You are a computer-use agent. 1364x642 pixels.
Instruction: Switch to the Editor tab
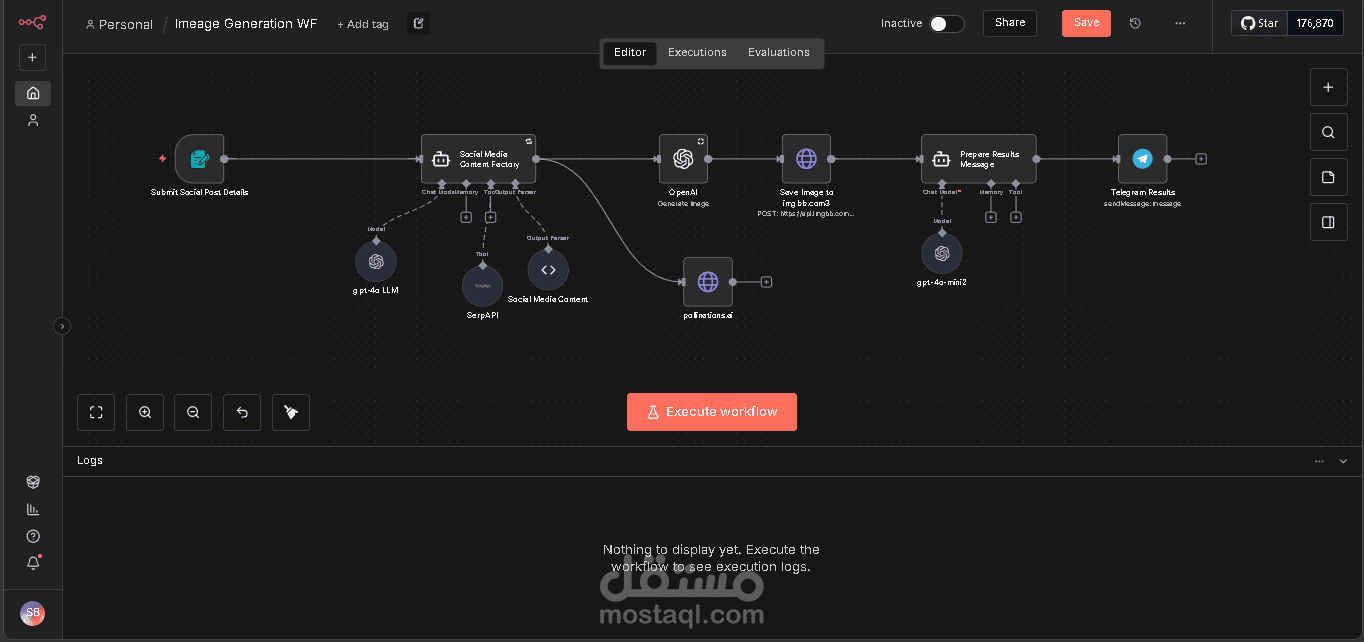point(630,53)
